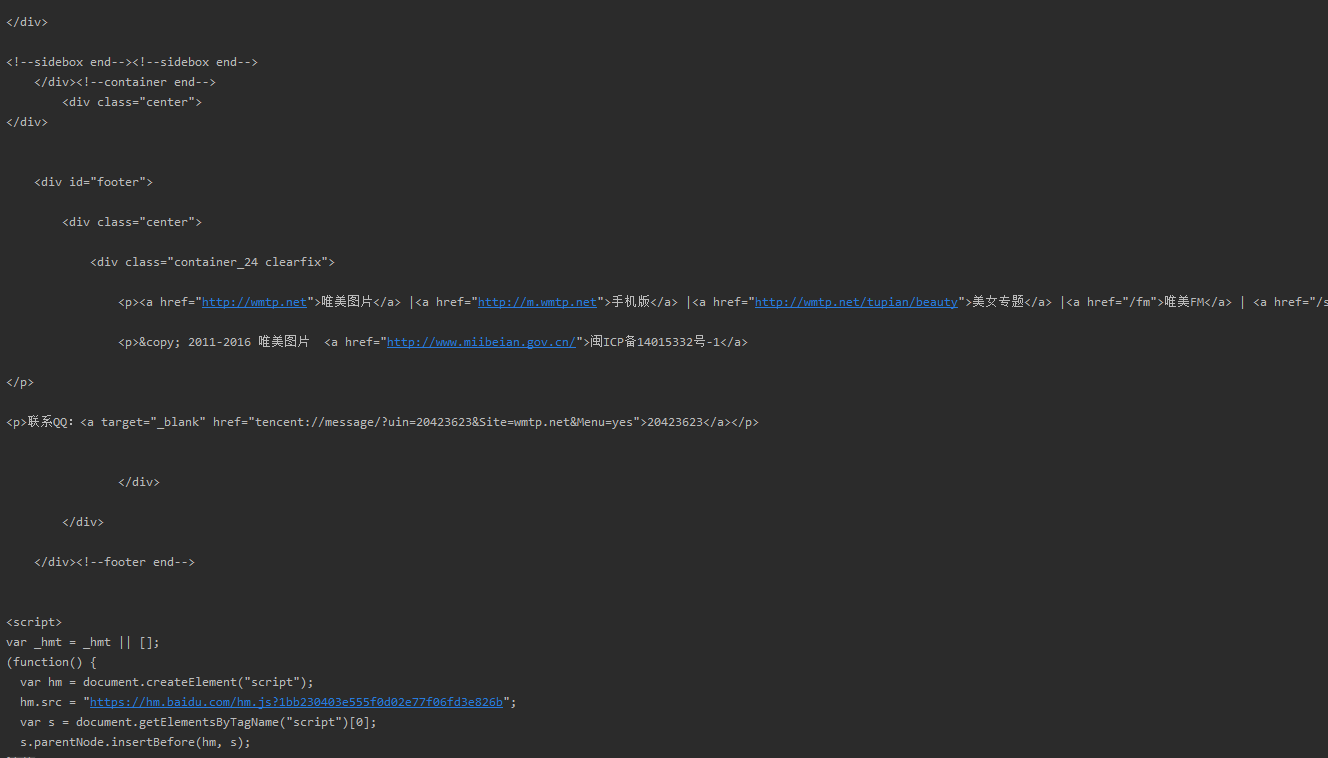Open the http://wmtp.net link
Screen dimensions: 1328x758
point(254,302)
